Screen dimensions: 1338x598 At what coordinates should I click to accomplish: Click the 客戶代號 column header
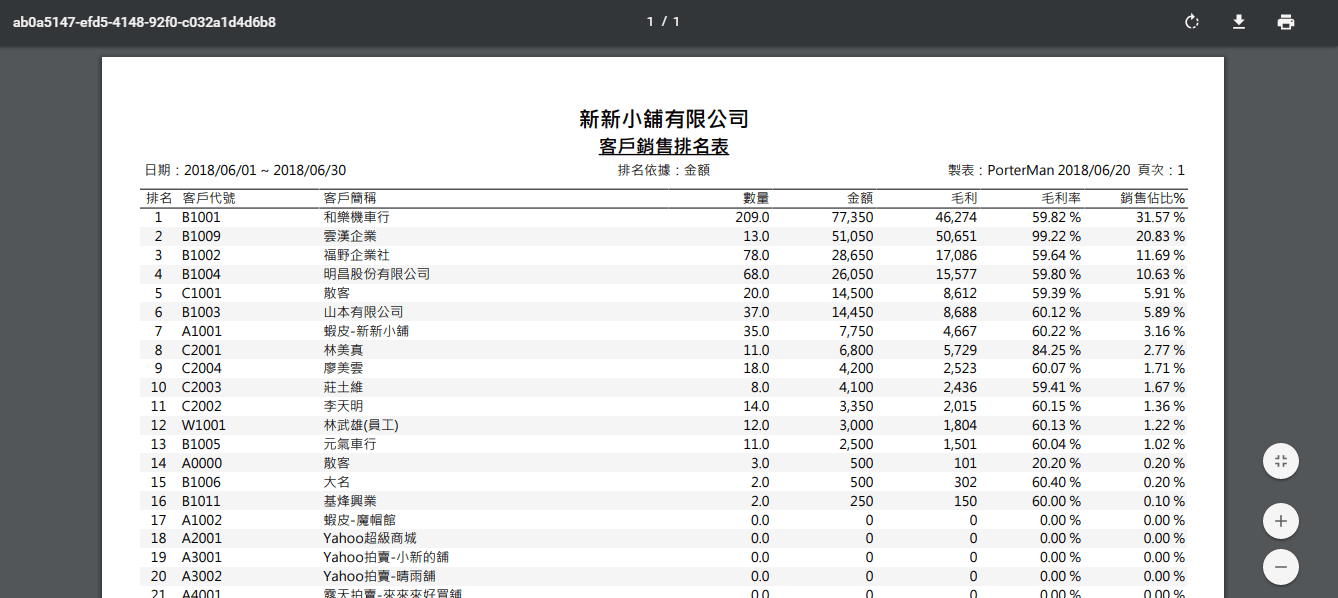coord(208,198)
